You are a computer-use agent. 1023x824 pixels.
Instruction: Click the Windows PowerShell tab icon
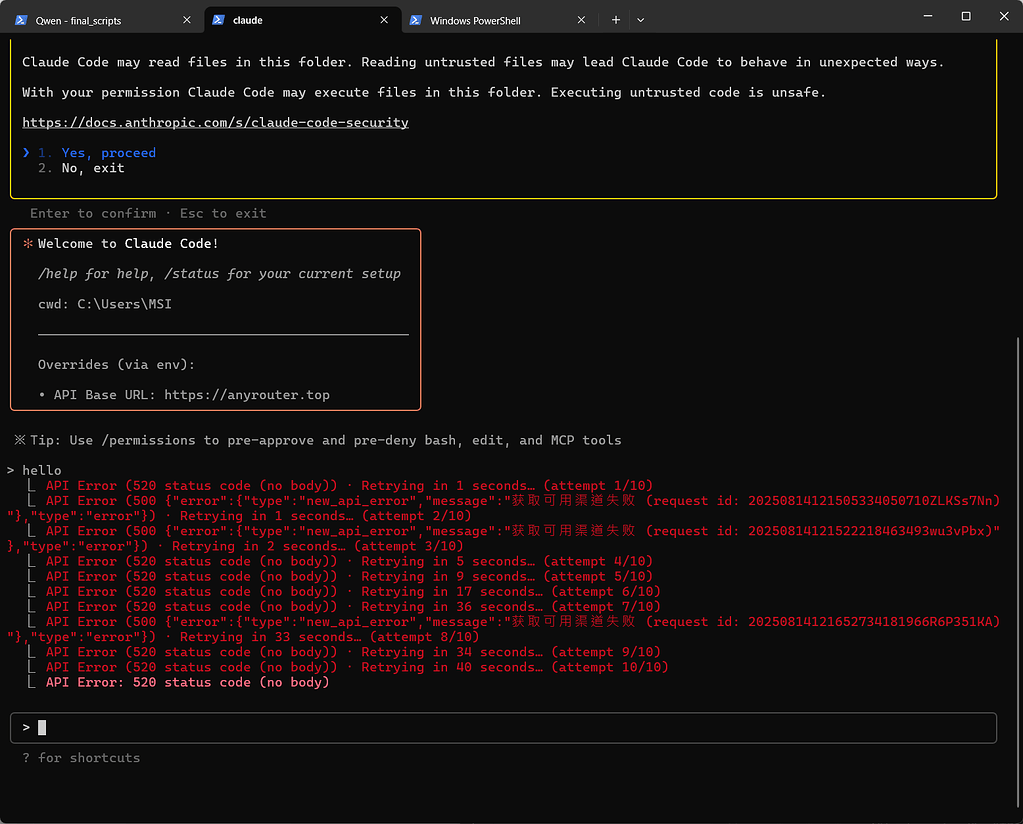click(x=416, y=20)
